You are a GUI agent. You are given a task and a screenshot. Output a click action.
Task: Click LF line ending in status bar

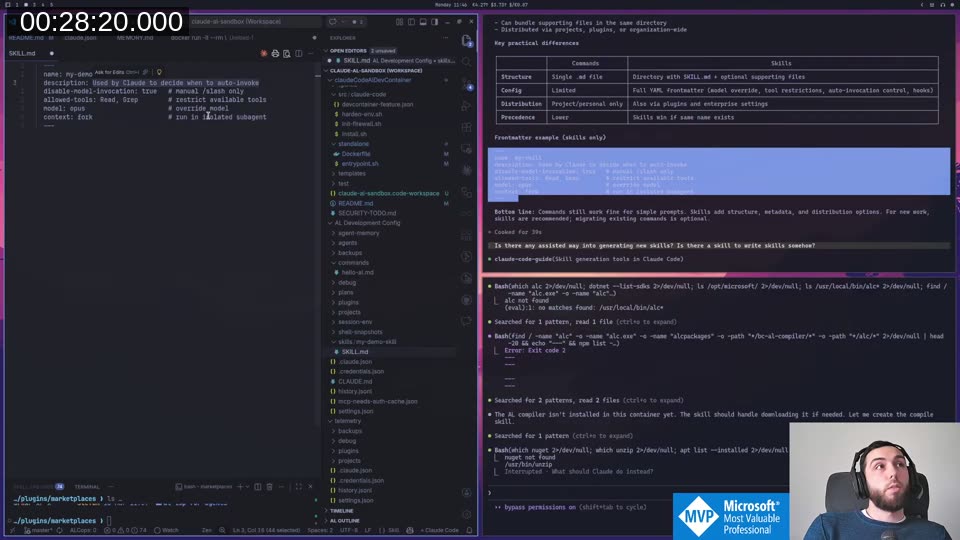tap(368, 530)
